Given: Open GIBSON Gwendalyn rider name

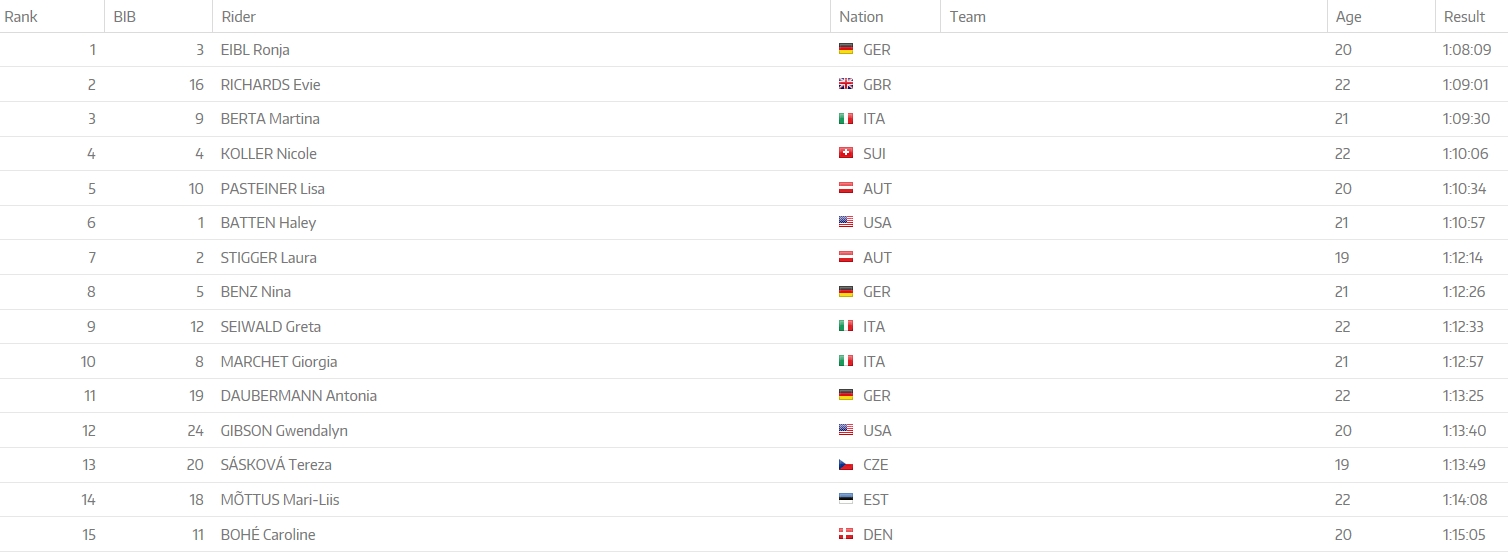Looking at the screenshot, I should 284,431.
